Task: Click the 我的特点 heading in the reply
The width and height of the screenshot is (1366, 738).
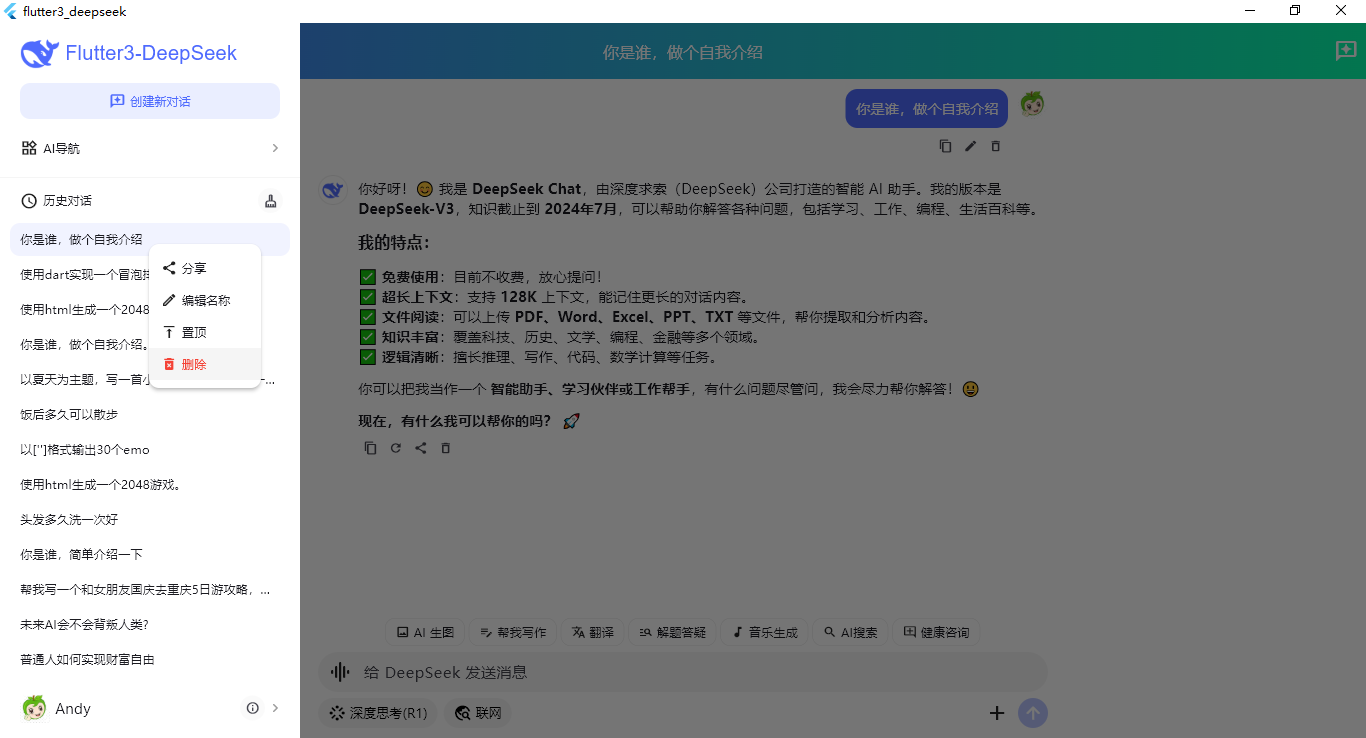Action: tap(395, 243)
